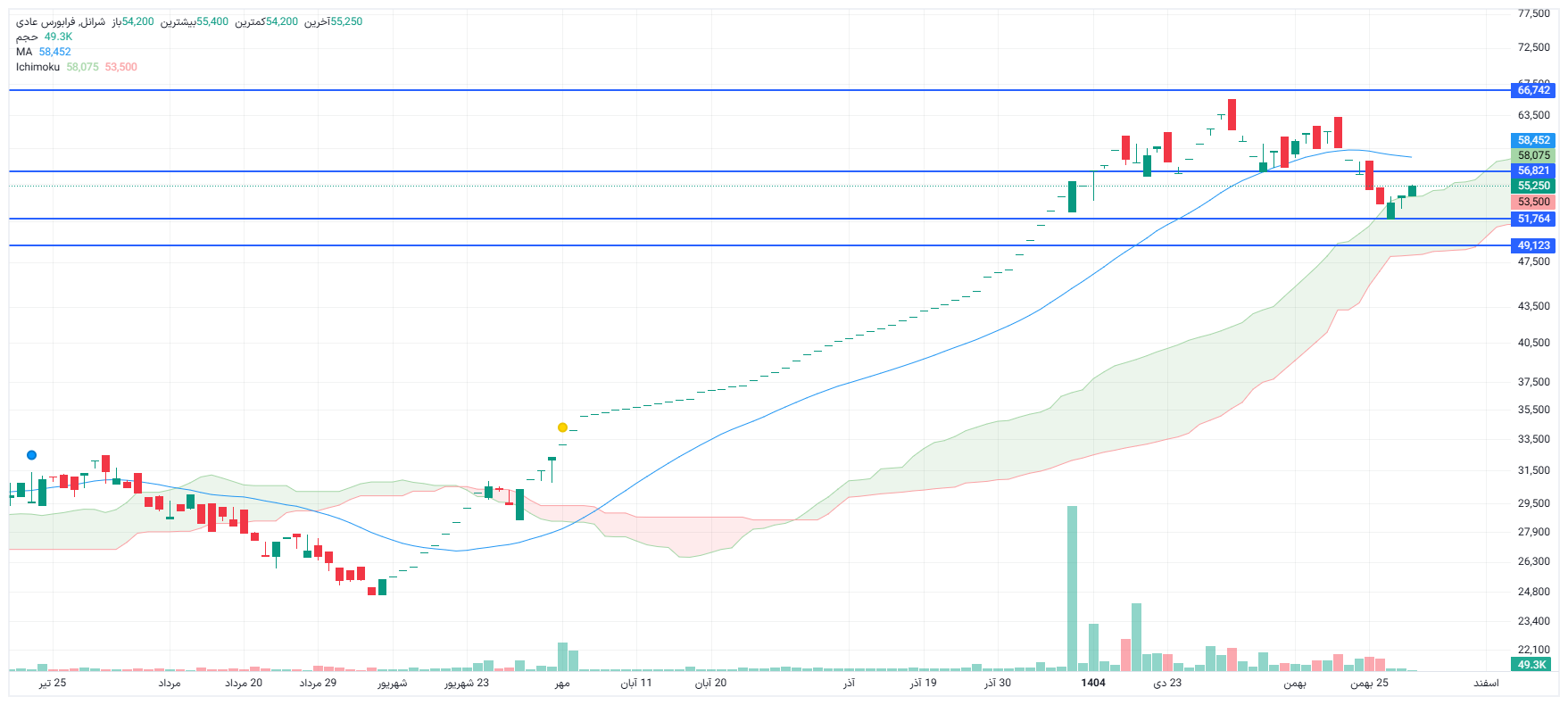
Task: Click the pink 53,500 Ichimoku axis label
Action: tap(1533, 202)
